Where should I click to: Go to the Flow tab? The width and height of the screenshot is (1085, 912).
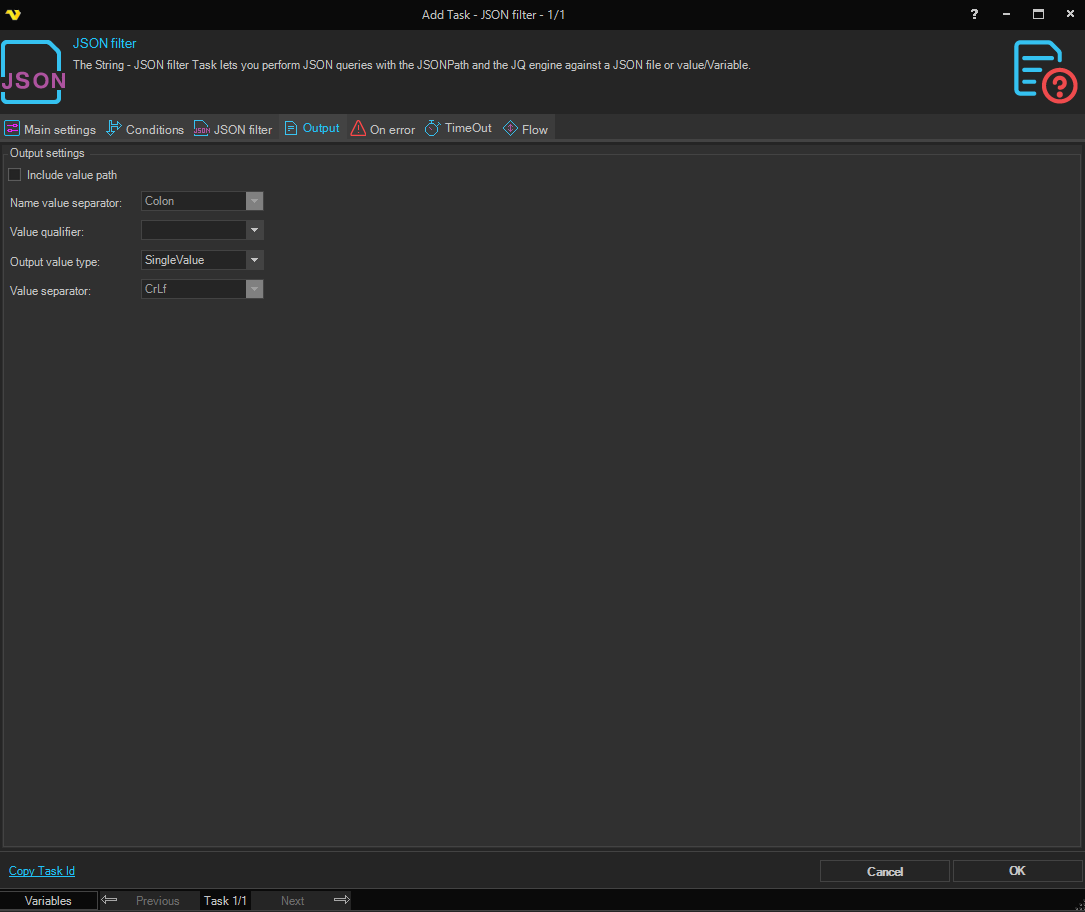(x=526, y=129)
